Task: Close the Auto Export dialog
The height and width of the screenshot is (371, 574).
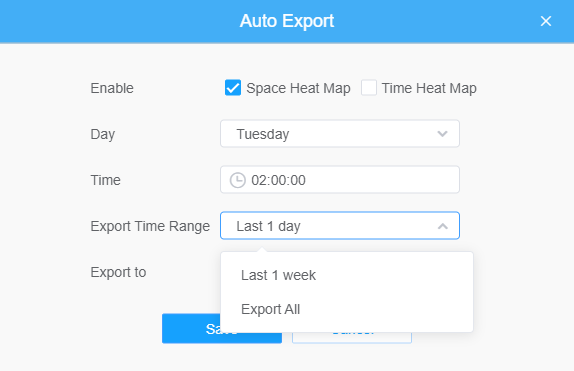Action: 545,21
